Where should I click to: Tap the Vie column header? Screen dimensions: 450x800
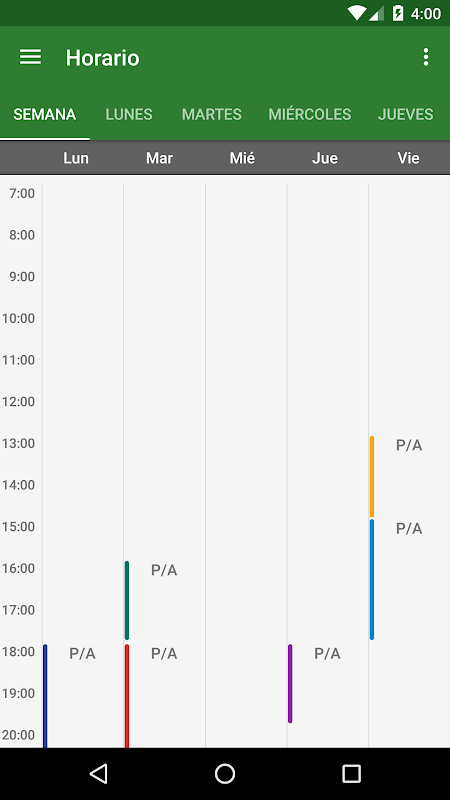point(409,158)
